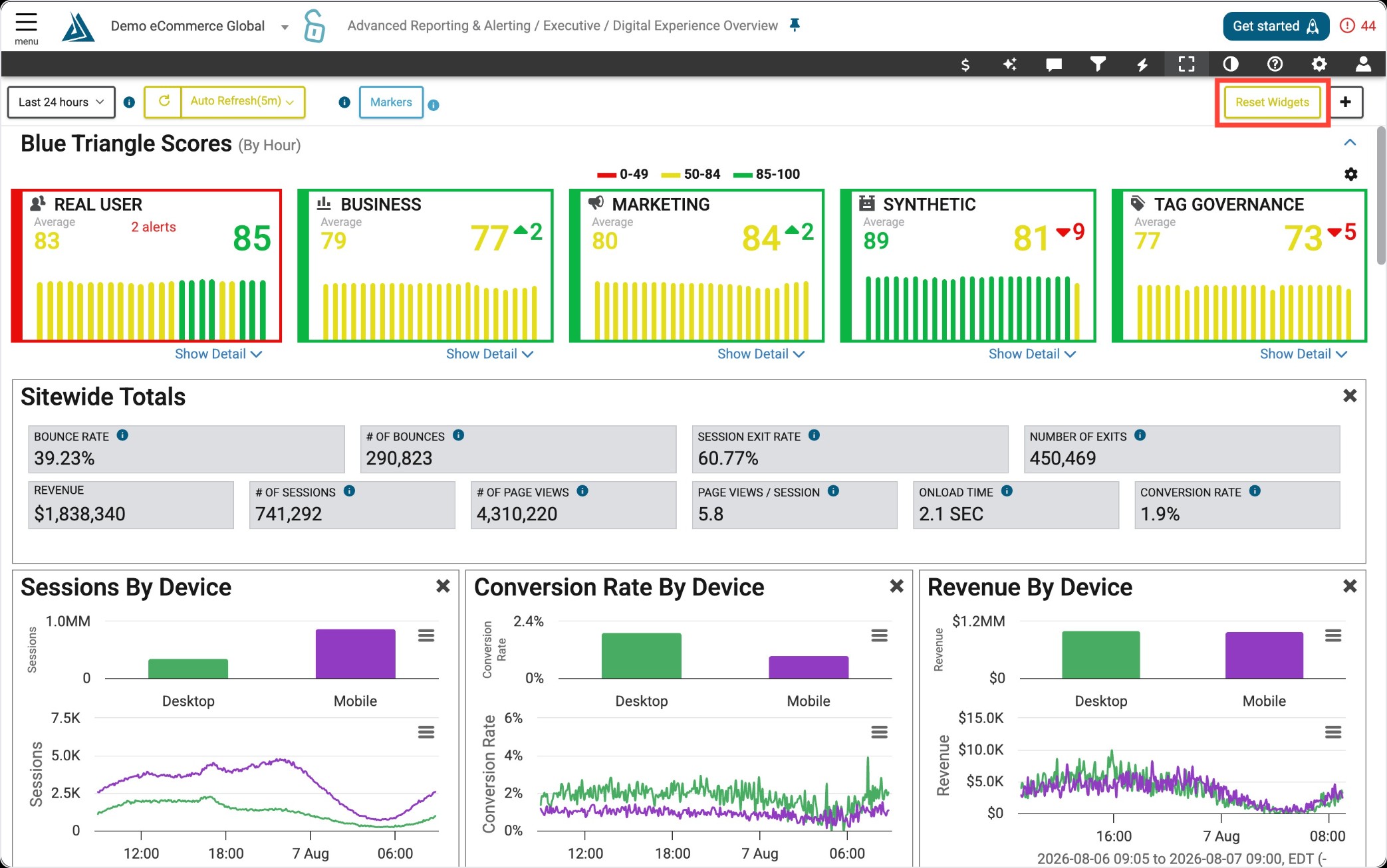The height and width of the screenshot is (868, 1387).
Task: Click the Reset Widgets button
Action: pyautogui.click(x=1272, y=102)
